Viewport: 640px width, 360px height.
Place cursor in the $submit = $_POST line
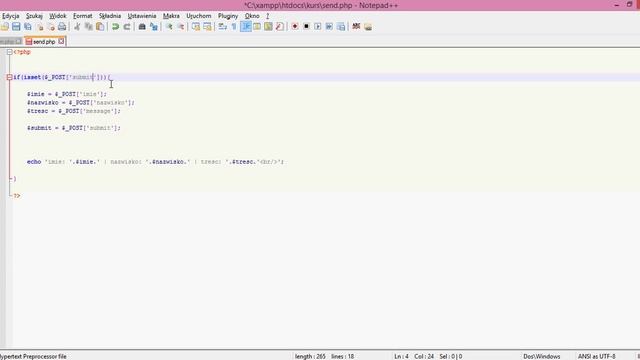74,128
